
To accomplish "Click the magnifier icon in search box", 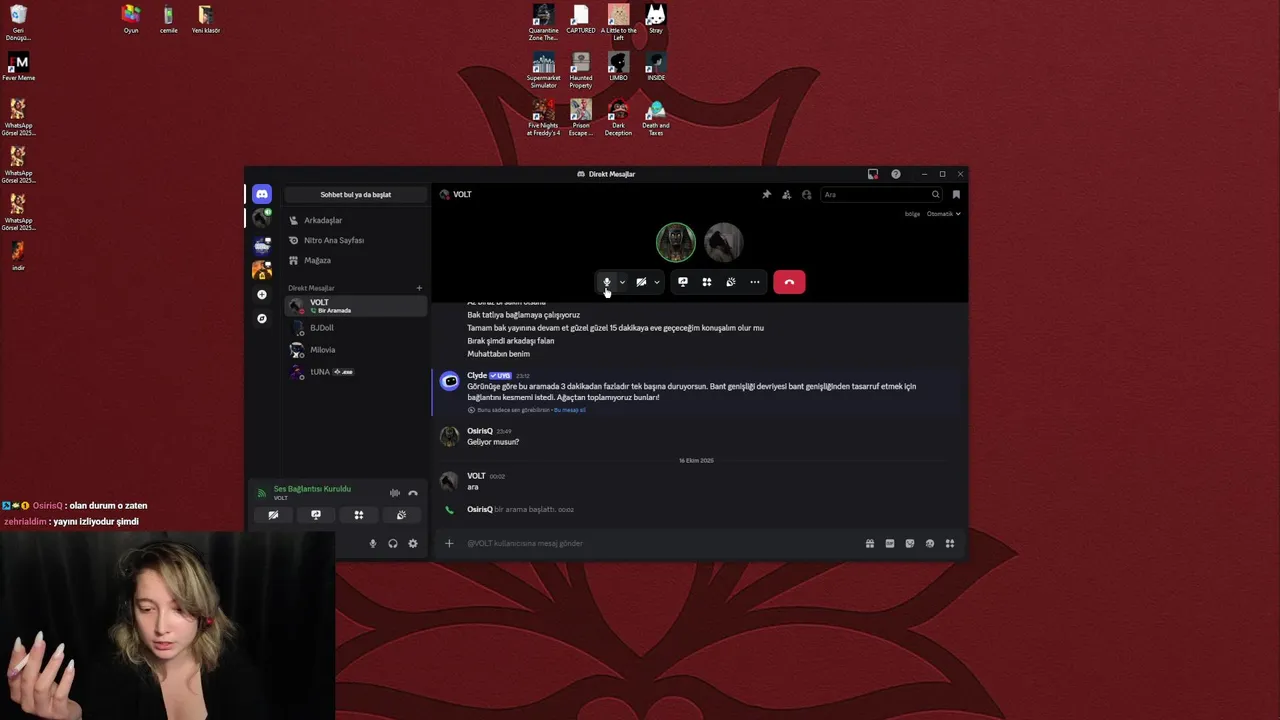I will click(936, 195).
